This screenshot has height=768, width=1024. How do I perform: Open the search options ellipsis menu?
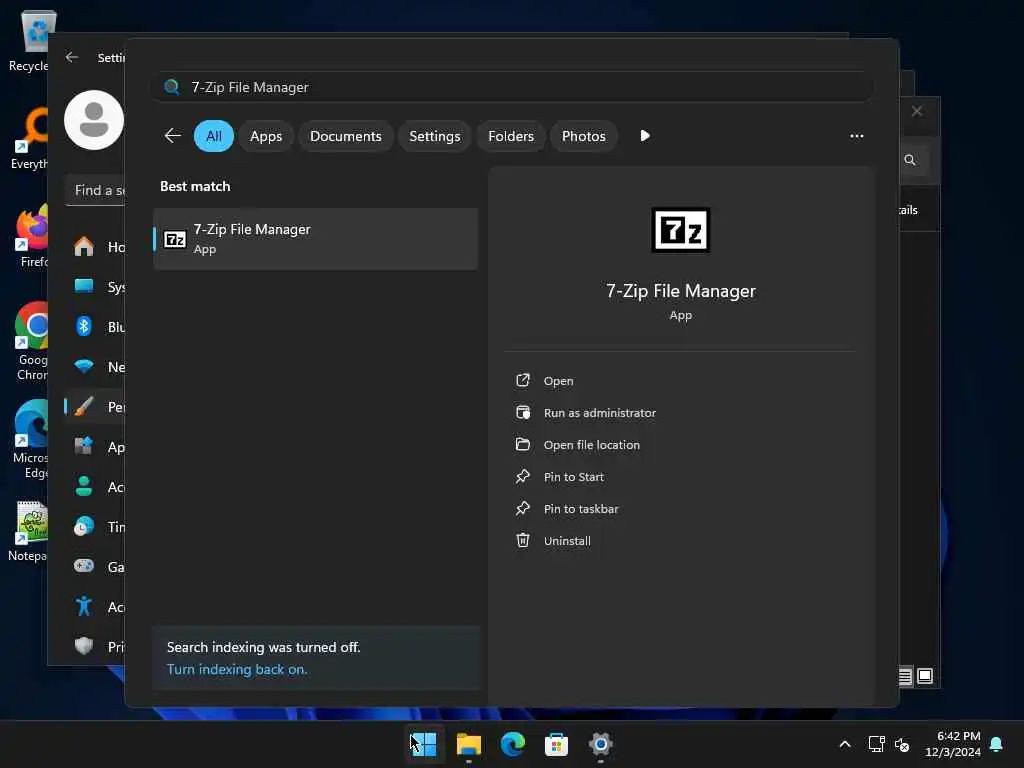[x=856, y=136]
